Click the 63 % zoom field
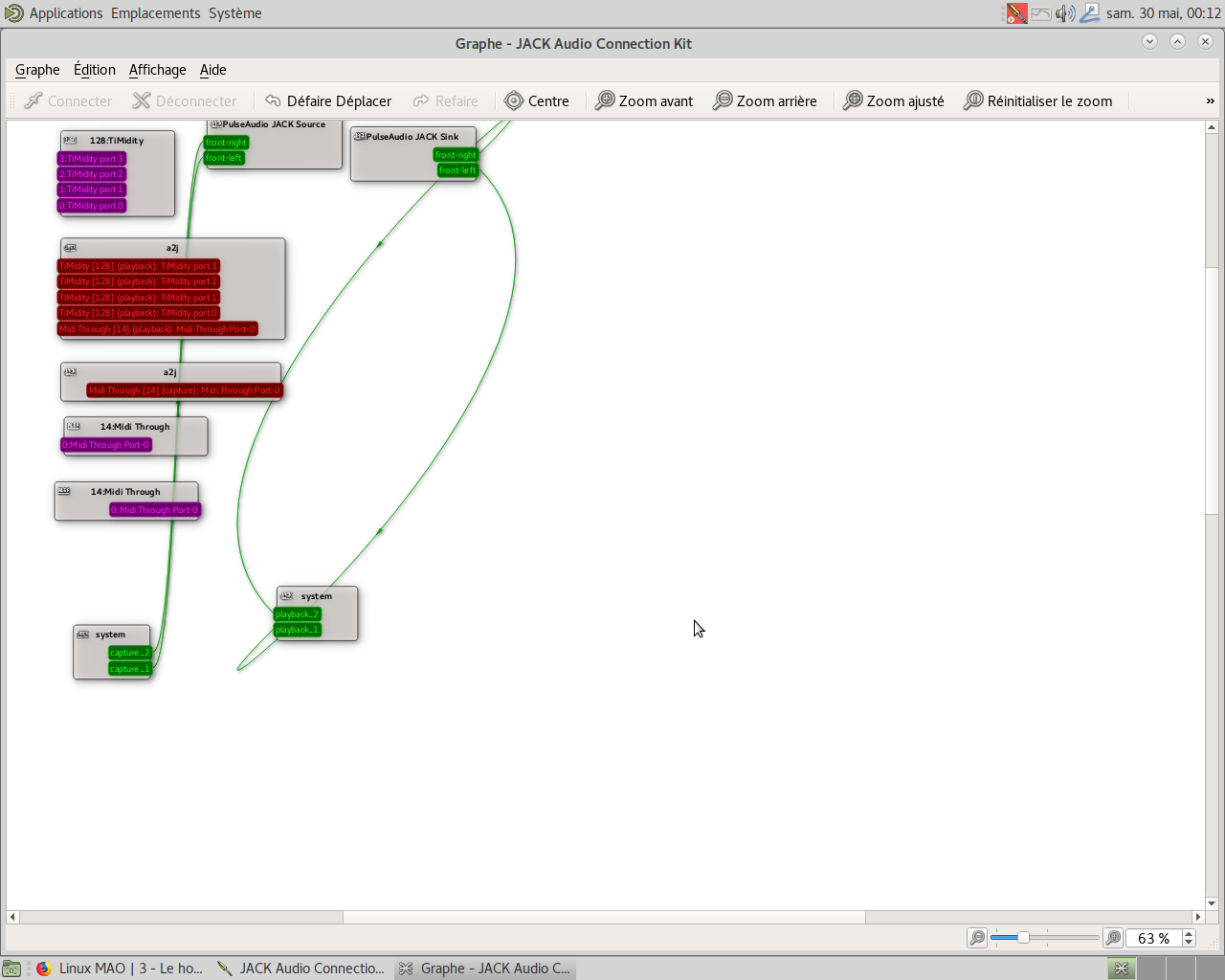Viewport: 1225px width, 980px height. pos(1153,938)
